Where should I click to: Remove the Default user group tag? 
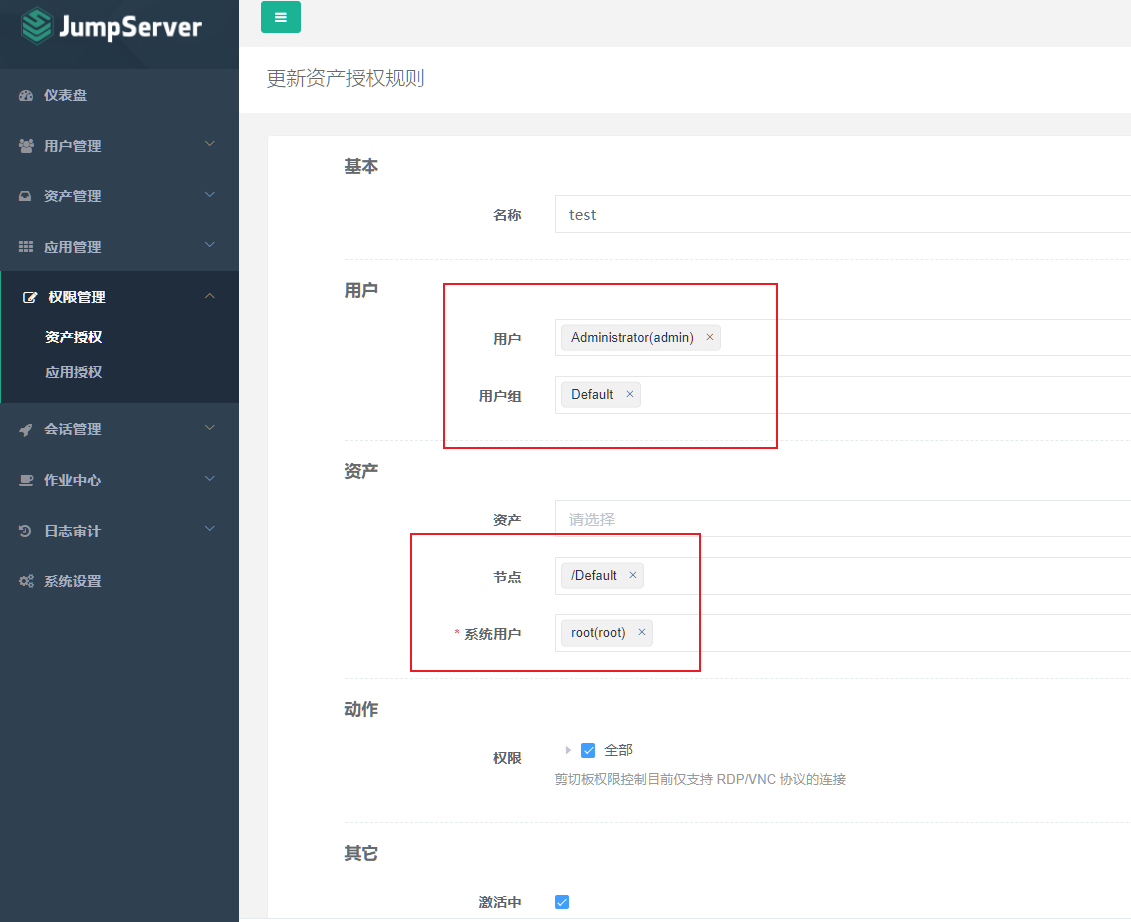[x=630, y=394]
